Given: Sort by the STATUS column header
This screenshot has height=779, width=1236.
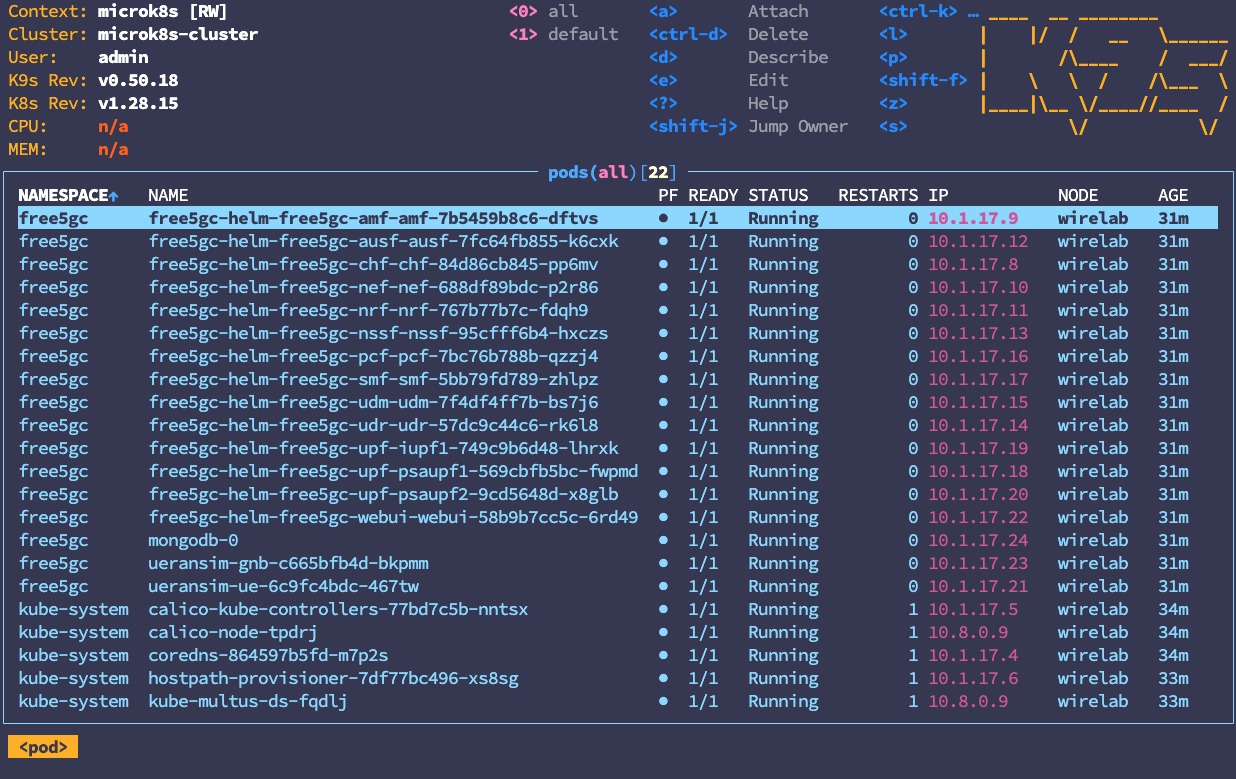Looking at the screenshot, I should [778, 195].
